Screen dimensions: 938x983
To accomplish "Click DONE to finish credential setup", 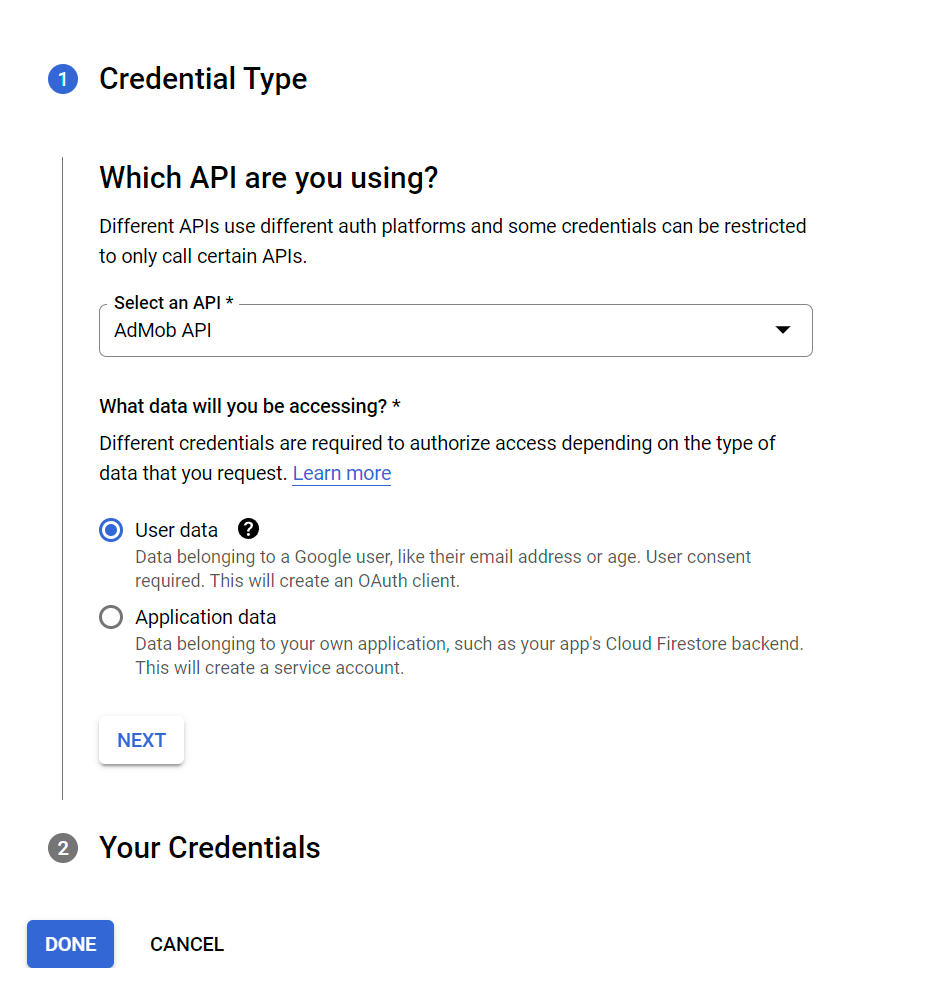I will click(69, 943).
